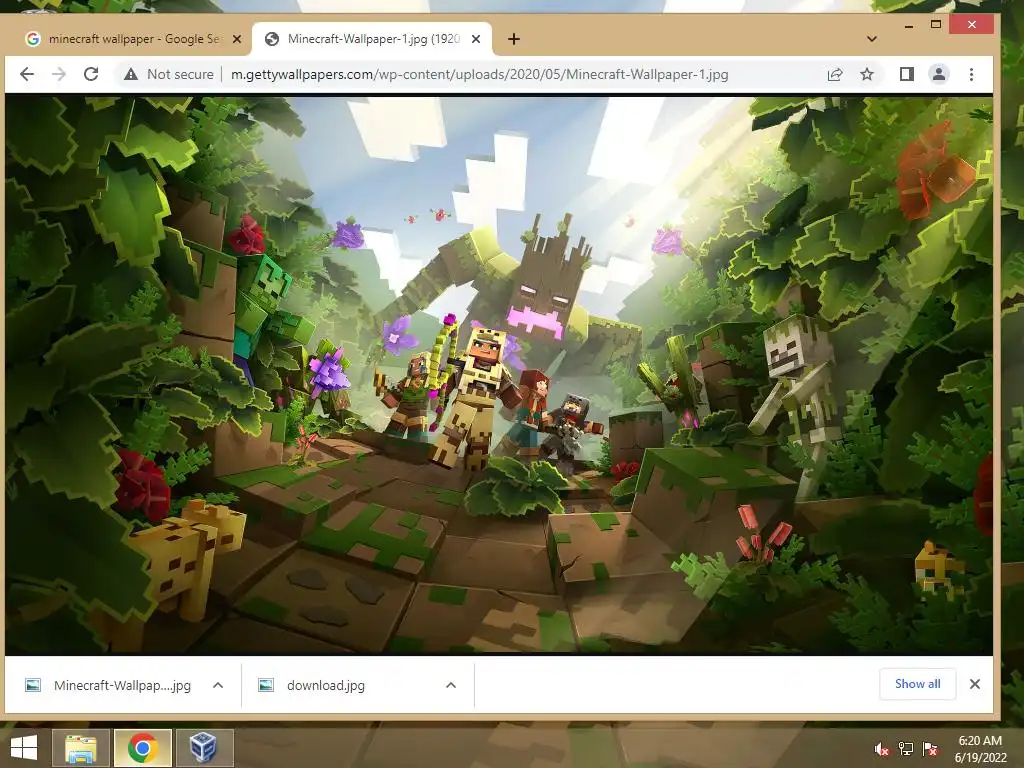Open a new tab with the plus button
Screen dimensions: 1024x768
514,39
